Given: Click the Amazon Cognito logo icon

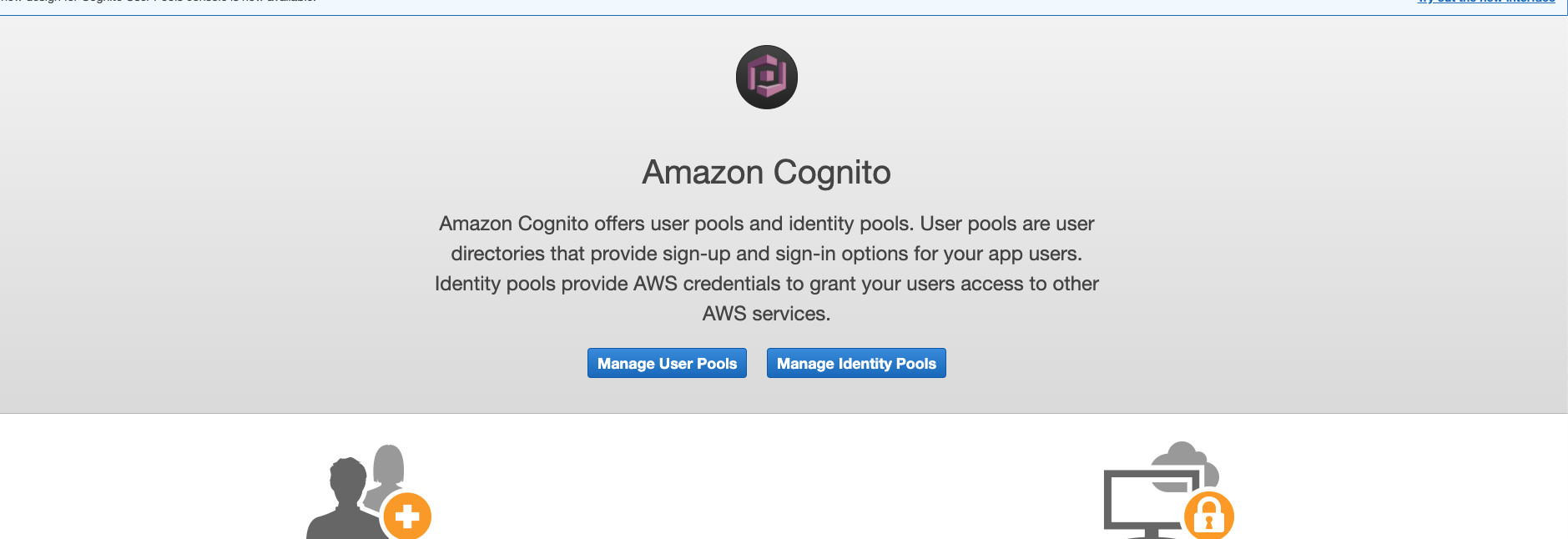Looking at the screenshot, I should pos(767,77).
